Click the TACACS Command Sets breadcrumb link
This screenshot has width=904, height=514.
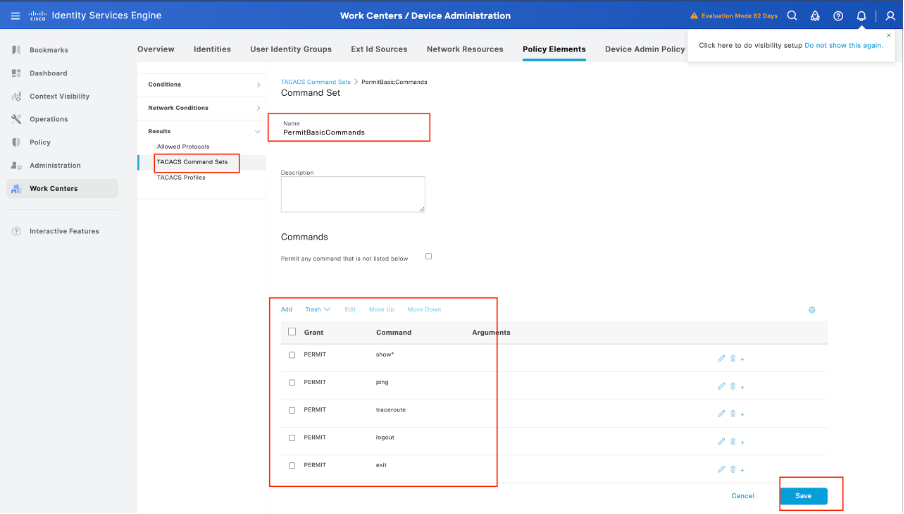tap(315, 82)
